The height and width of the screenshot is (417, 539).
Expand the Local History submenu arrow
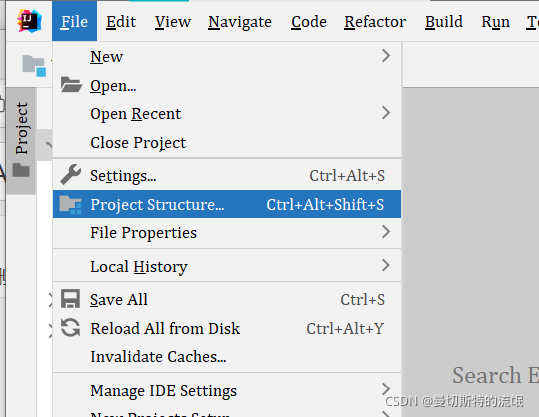386,265
